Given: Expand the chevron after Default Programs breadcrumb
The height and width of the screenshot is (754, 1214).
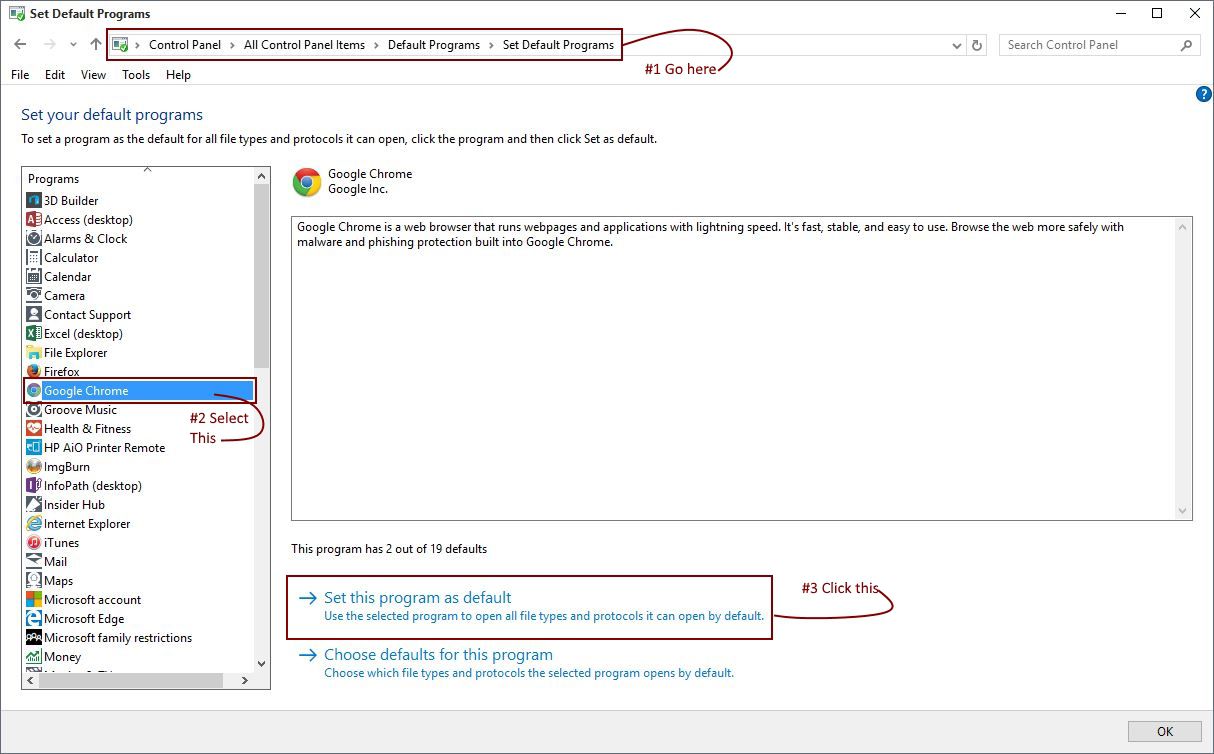Looking at the screenshot, I should coord(491,45).
